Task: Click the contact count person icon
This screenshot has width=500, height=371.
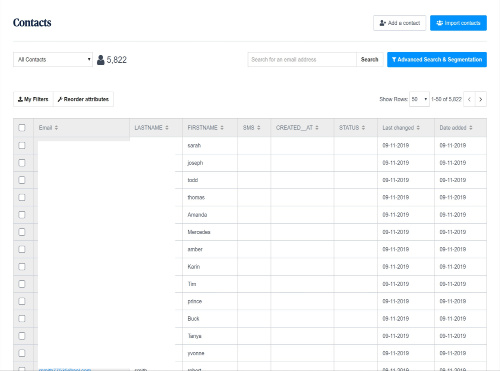Action: tap(101, 60)
